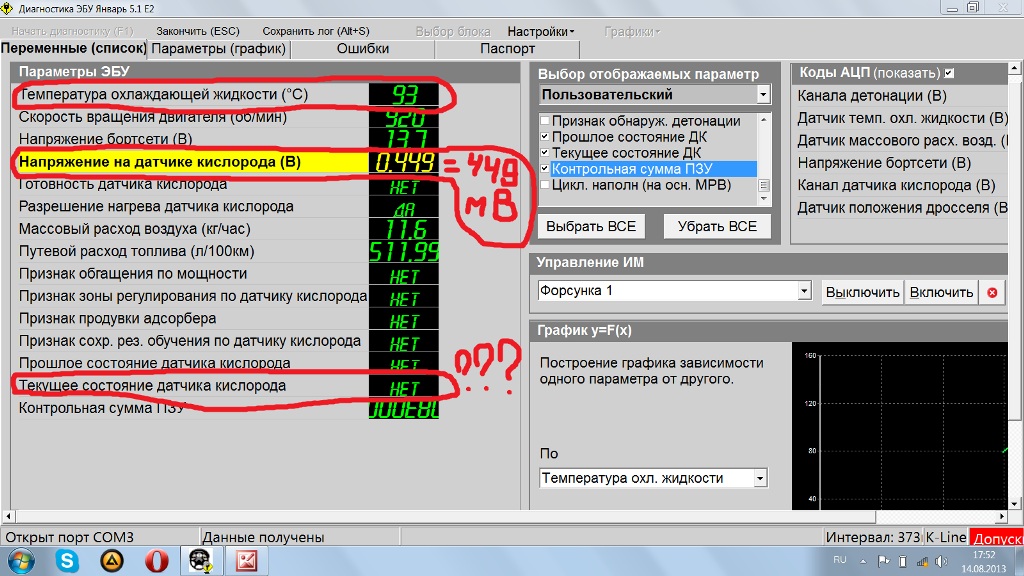The width and height of the screenshot is (1024, 576).
Task: Uncheck Прошлое состояние ДК checkbox
Action: [545, 137]
